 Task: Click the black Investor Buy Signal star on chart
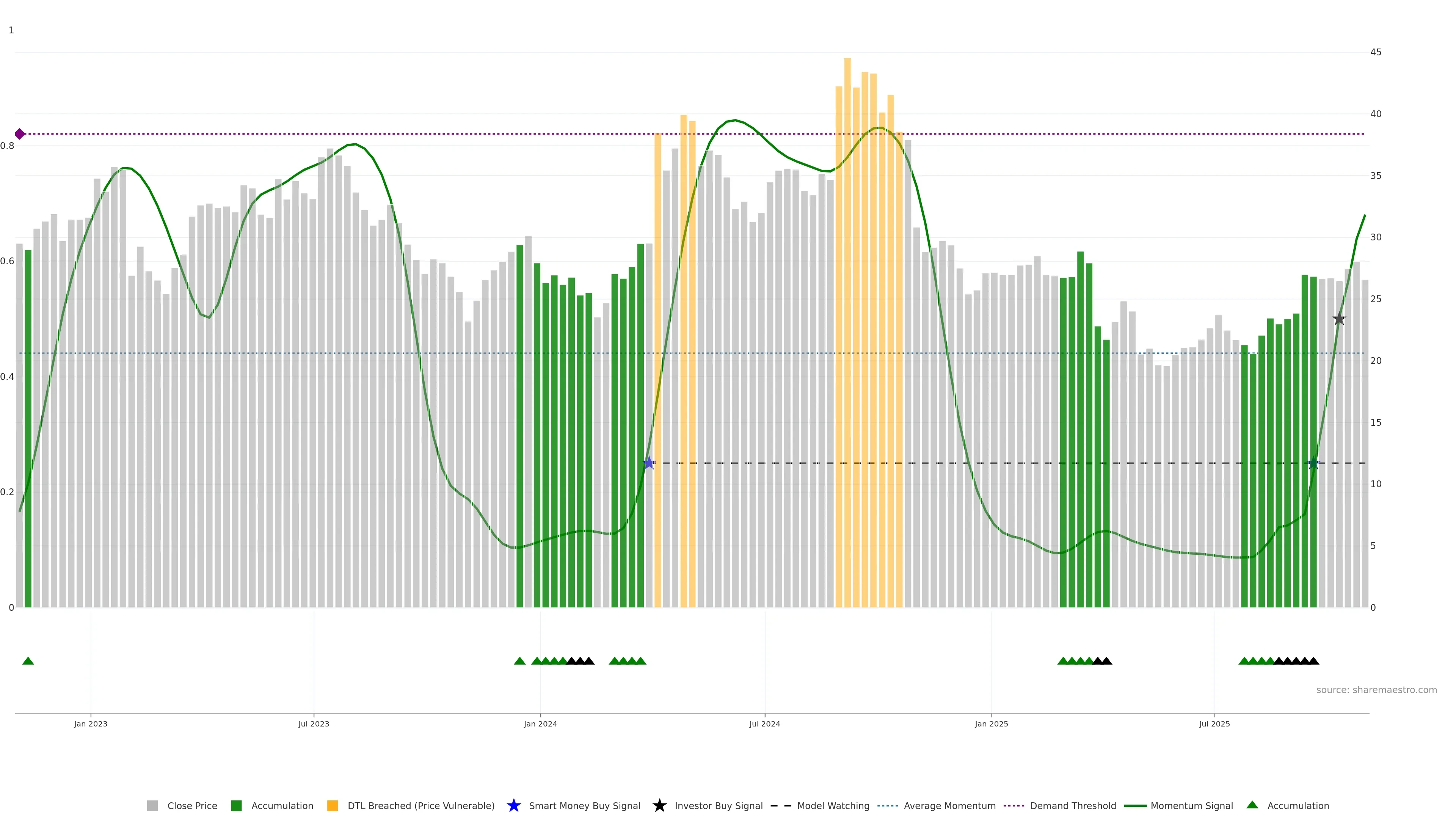click(x=1339, y=319)
